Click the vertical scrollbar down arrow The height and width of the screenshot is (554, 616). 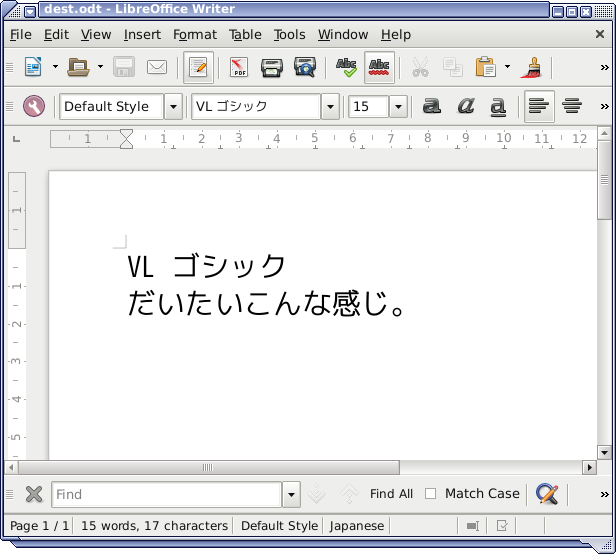pyautogui.click(x=604, y=452)
